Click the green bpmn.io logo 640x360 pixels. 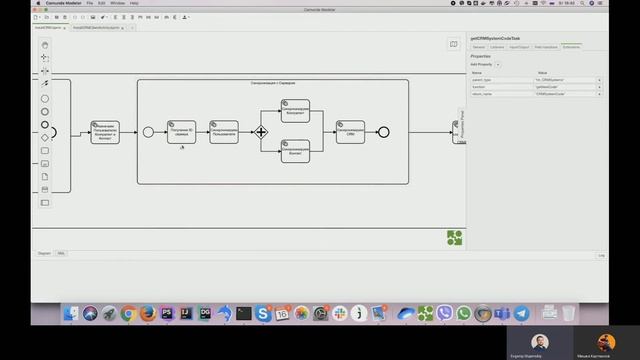click(454, 238)
